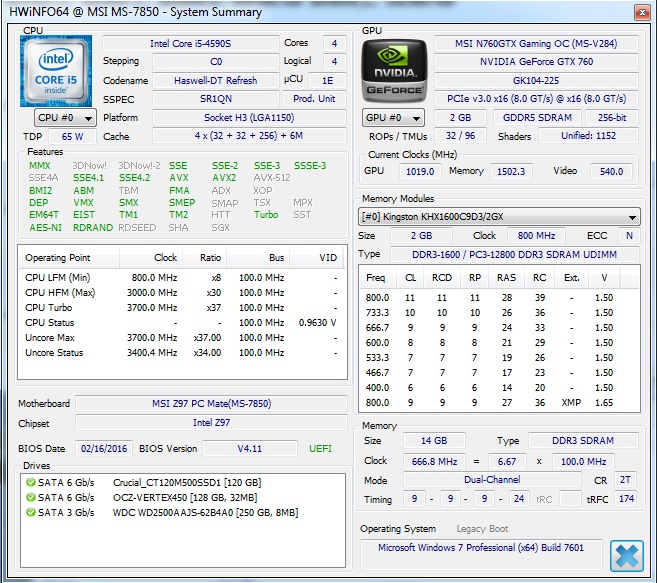Click the memory size 14 GB field

point(434,441)
